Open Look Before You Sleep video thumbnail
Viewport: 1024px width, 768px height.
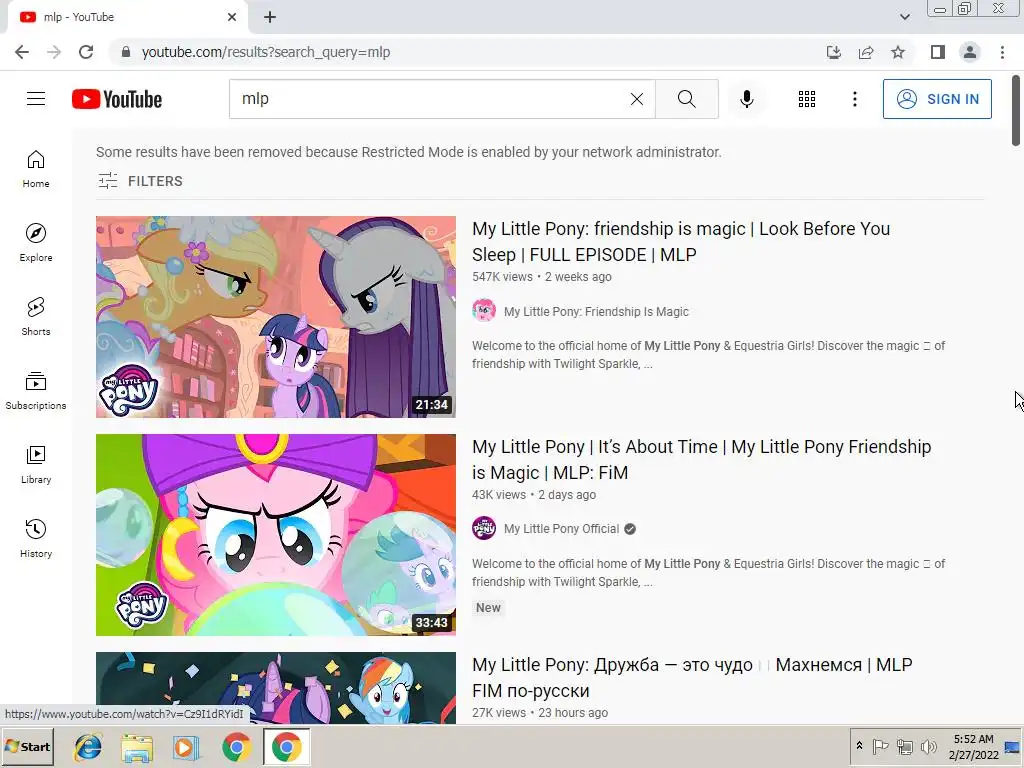coord(276,317)
